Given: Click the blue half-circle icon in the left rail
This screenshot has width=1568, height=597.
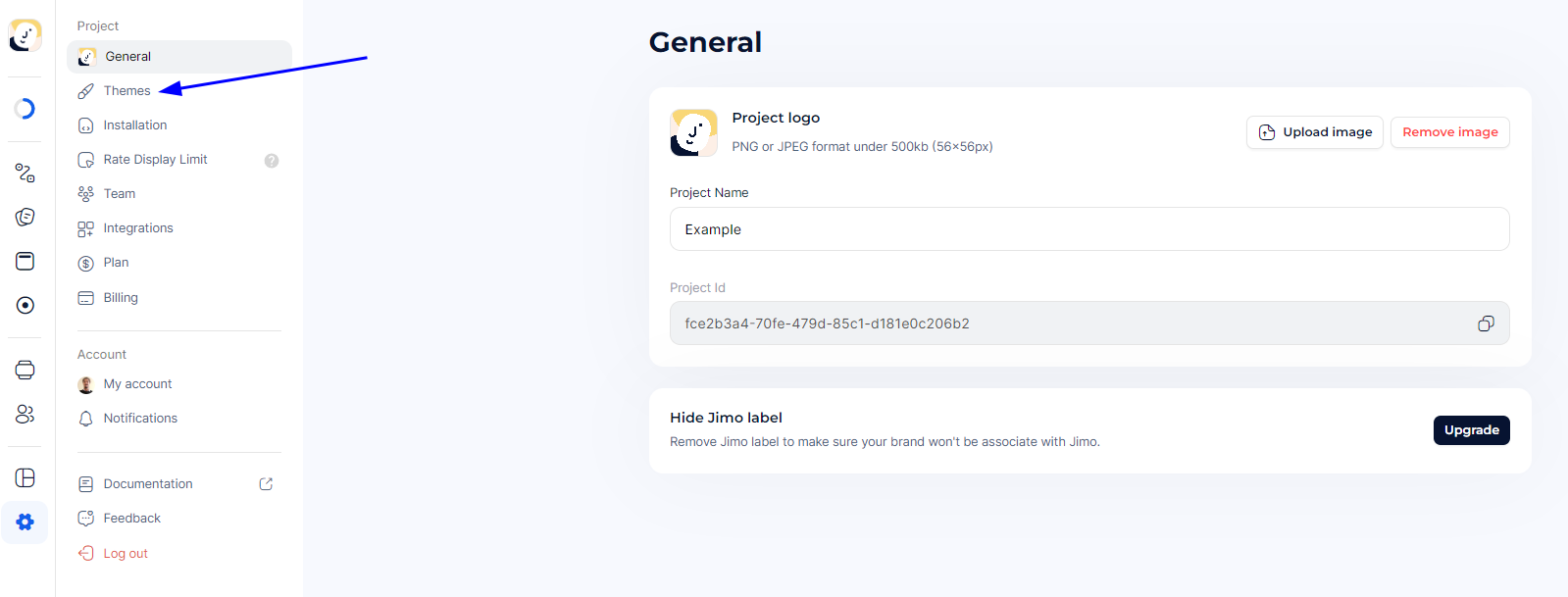Looking at the screenshot, I should tap(25, 109).
